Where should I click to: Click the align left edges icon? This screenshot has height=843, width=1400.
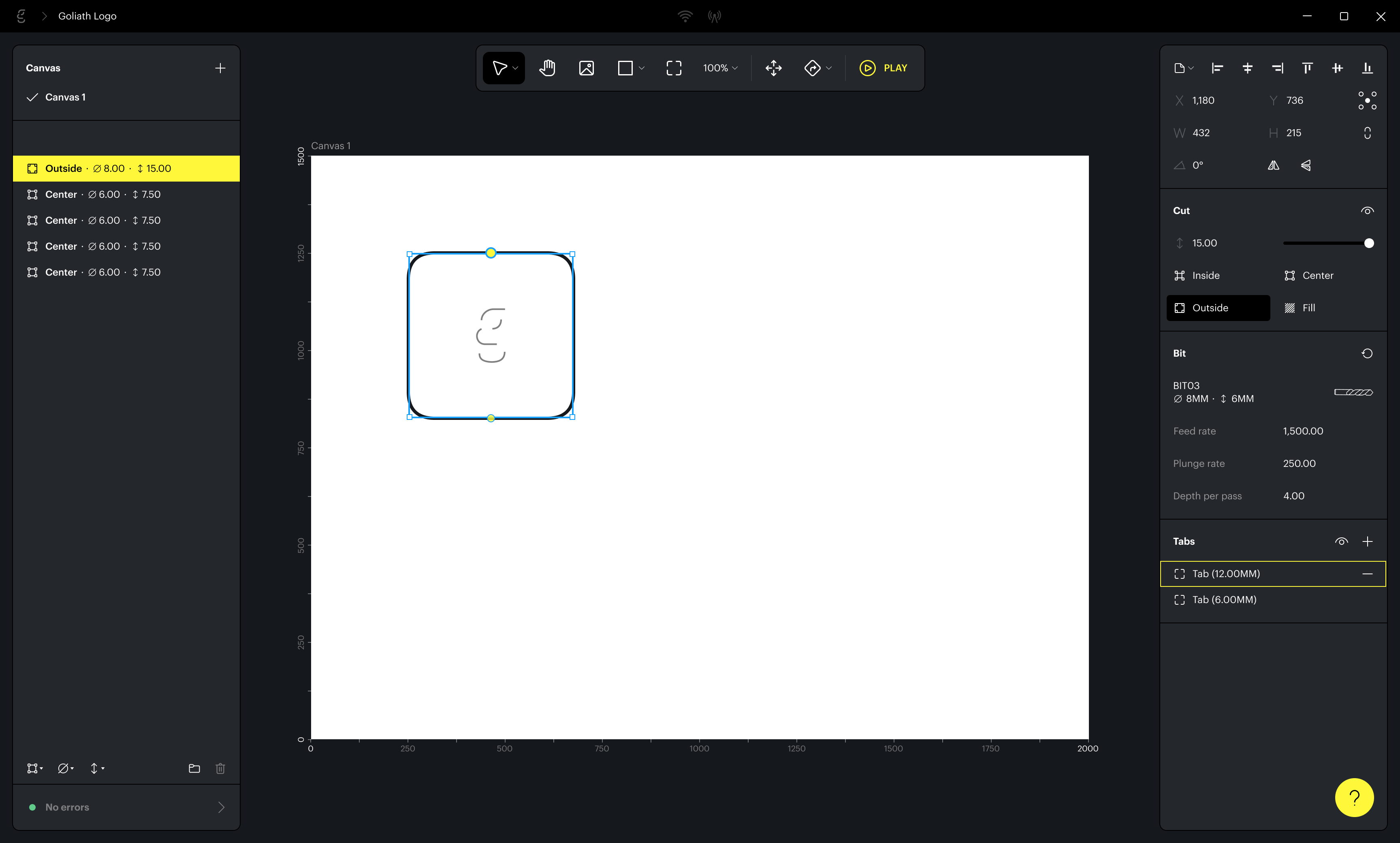(x=1217, y=68)
